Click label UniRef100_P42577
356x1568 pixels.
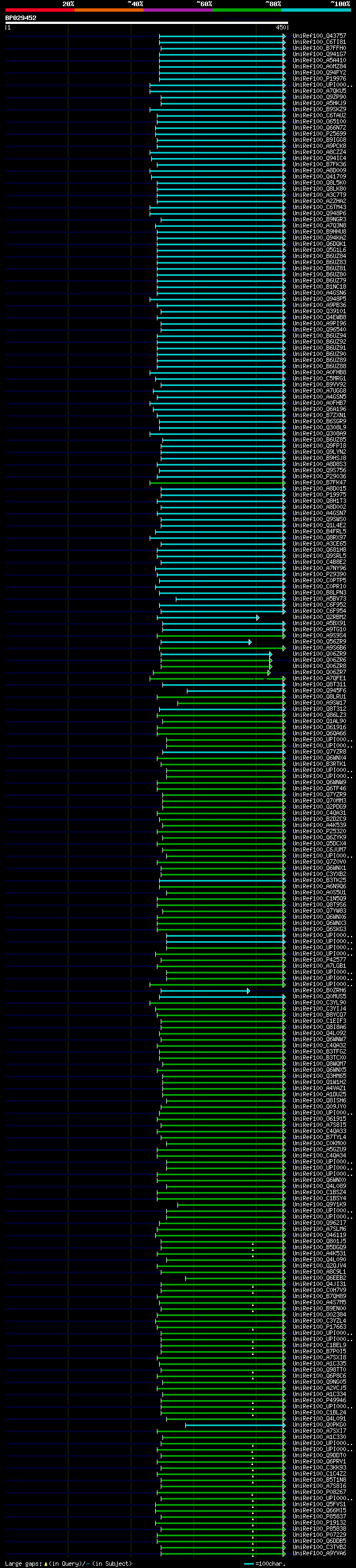[x=319, y=960]
